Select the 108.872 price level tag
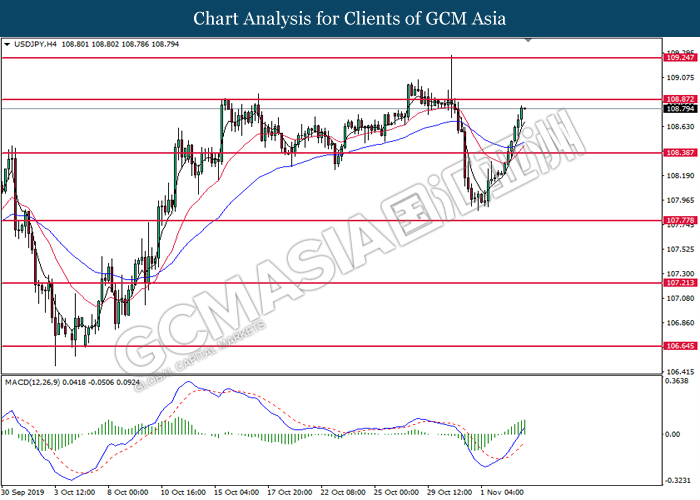This screenshot has height=500, width=700. pos(680,99)
